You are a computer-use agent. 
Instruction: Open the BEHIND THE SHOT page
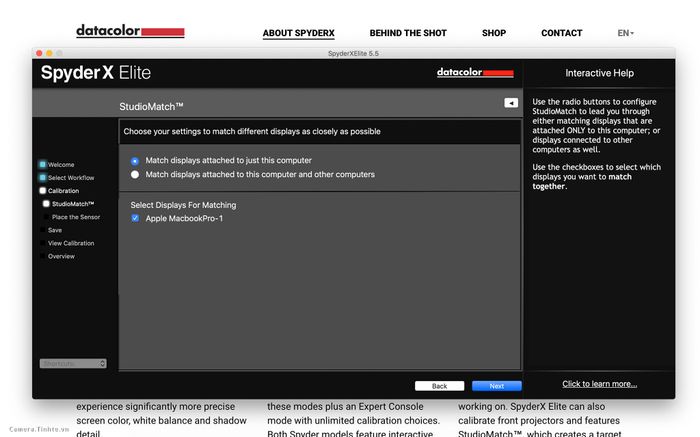click(x=408, y=33)
